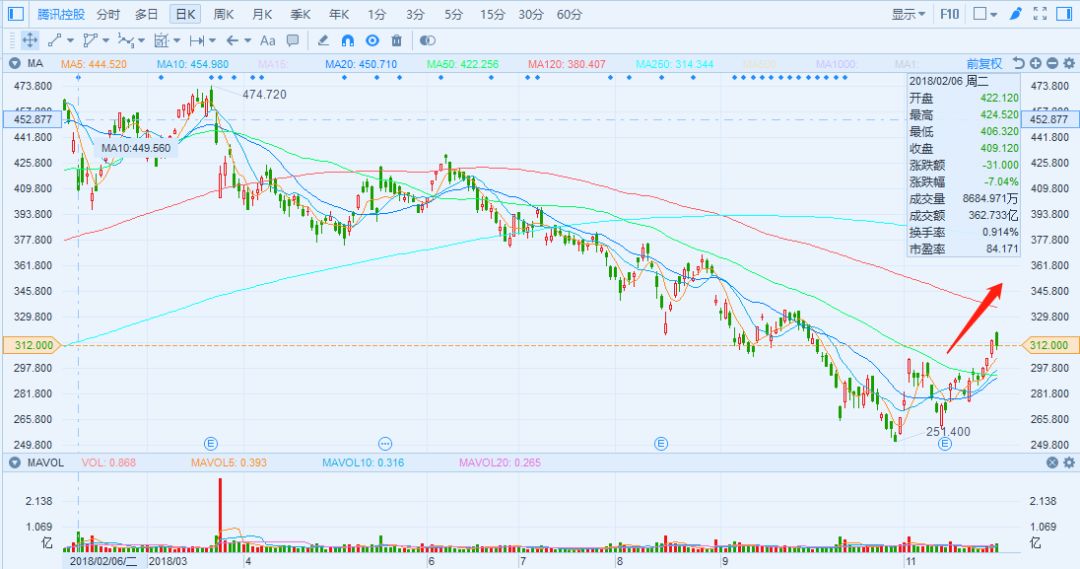The height and width of the screenshot is (569, 1080).
Task: Select the wave polyline drawing tool
Action: [x=126, y=41]
